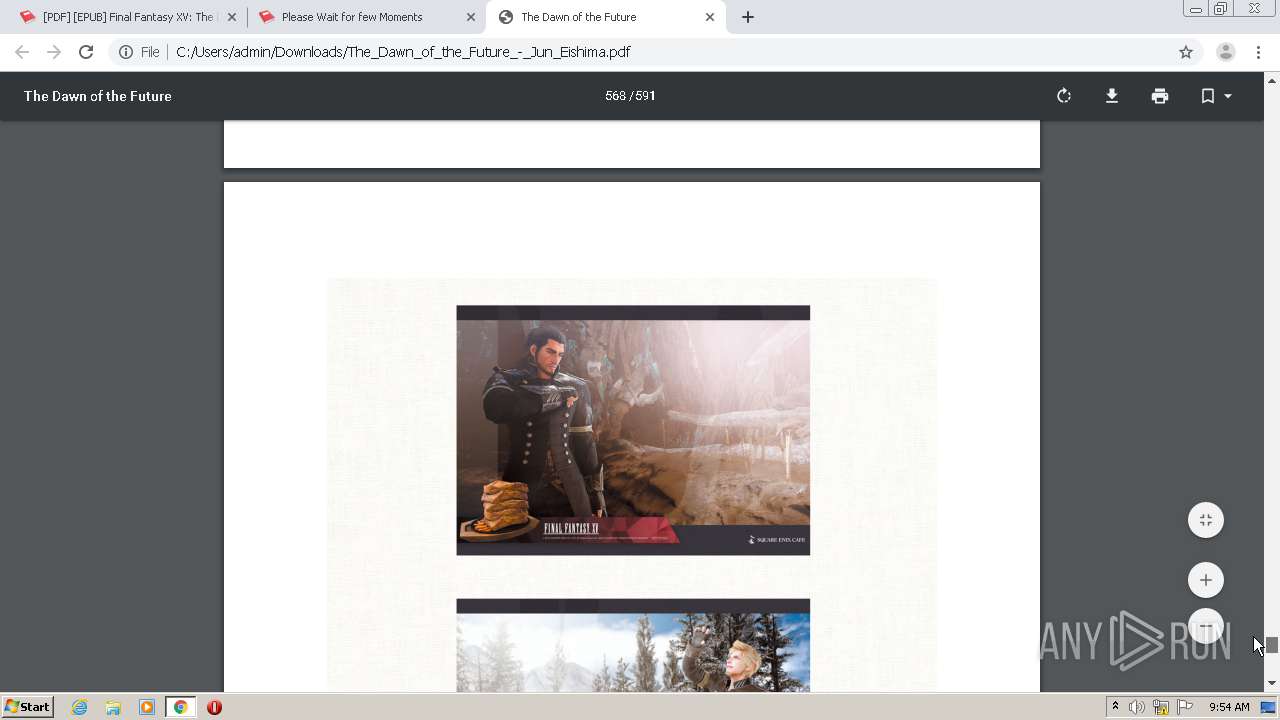Switch to the Final Fantasy XV PDF EPUB tab
Image resolution: width=1280 pixels, height=720 pixels.
pyautogui.click(x=128, y=17)
